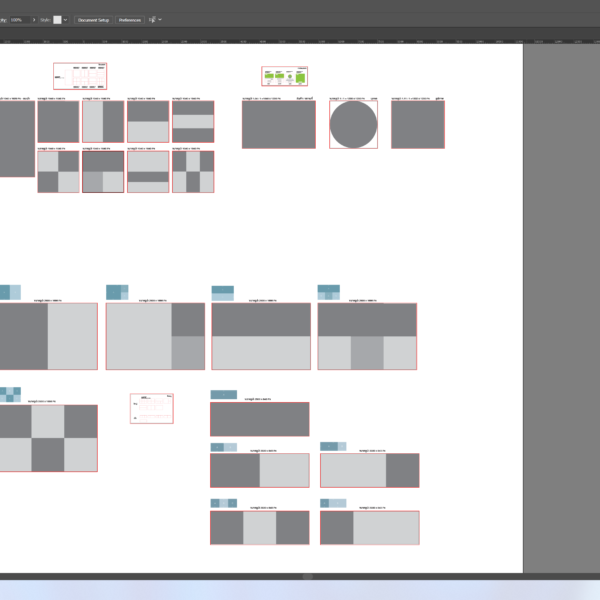Open the Preferences button
600x600 pixels.
pos(130,20)
